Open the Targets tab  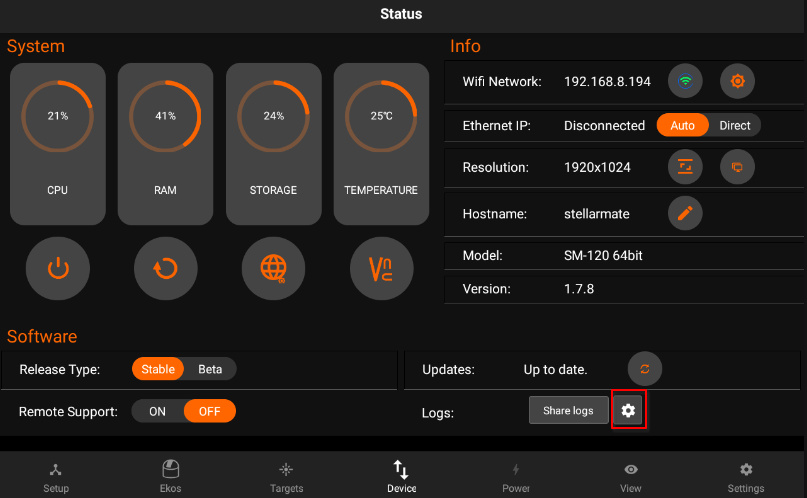point(286,477)
